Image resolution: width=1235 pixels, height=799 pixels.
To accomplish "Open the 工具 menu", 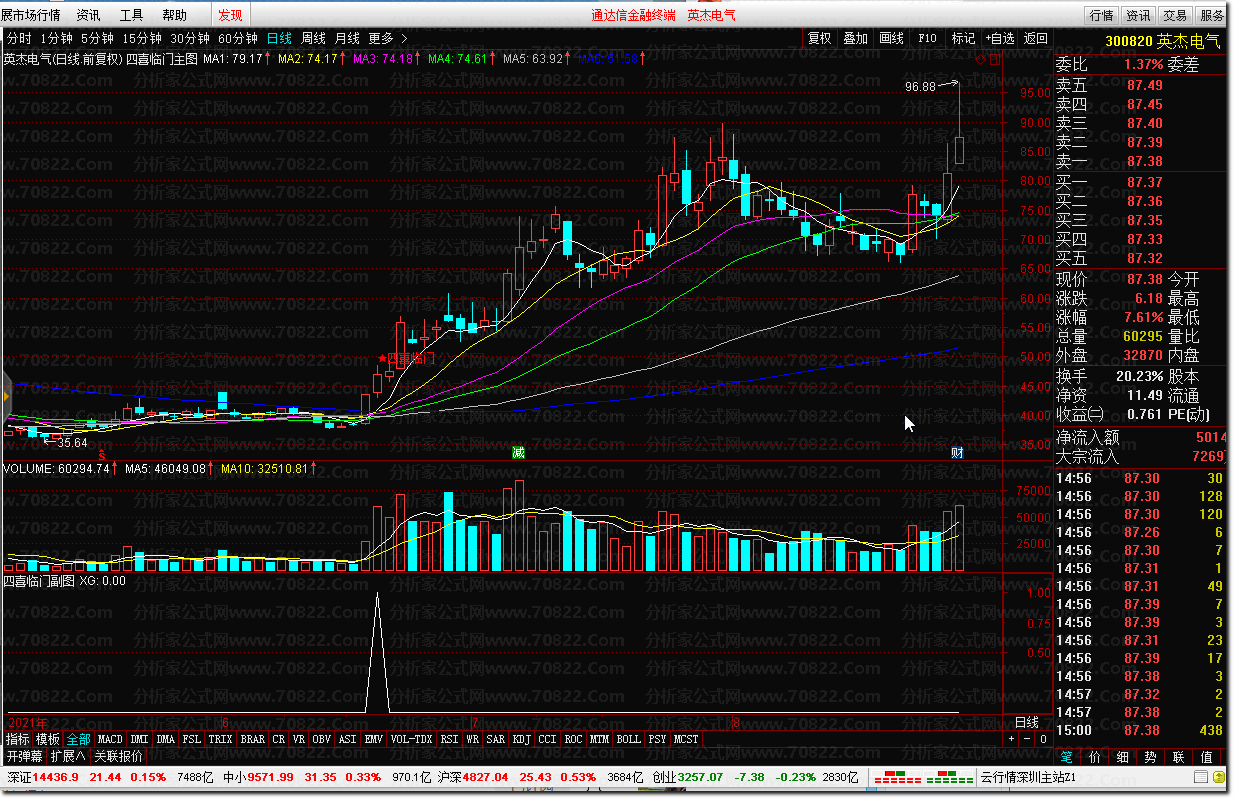I will (x=131, y=15).
